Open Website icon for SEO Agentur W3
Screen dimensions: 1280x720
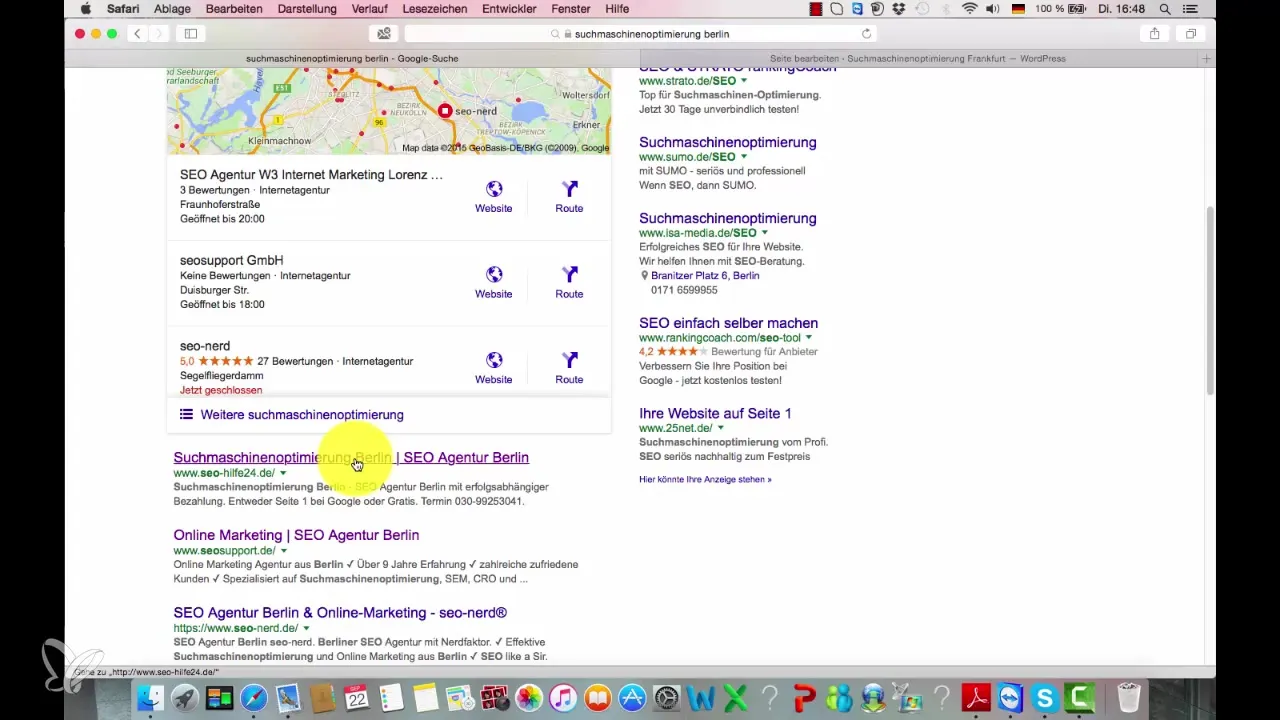[x=494, y=189]
